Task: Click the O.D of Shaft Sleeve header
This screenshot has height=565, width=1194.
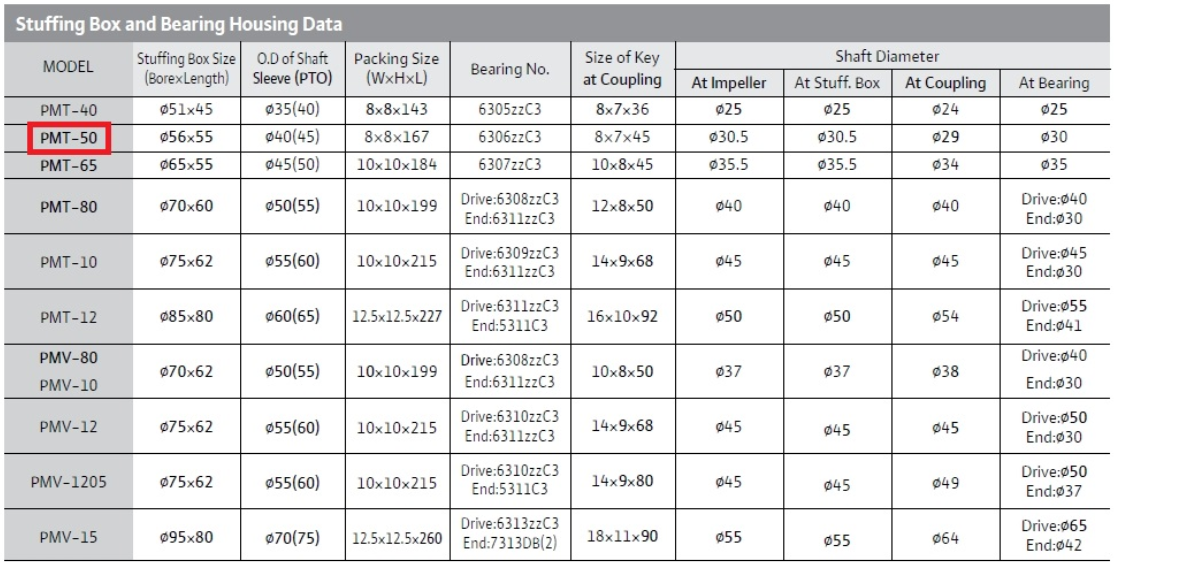Action: tap(292, 68)
